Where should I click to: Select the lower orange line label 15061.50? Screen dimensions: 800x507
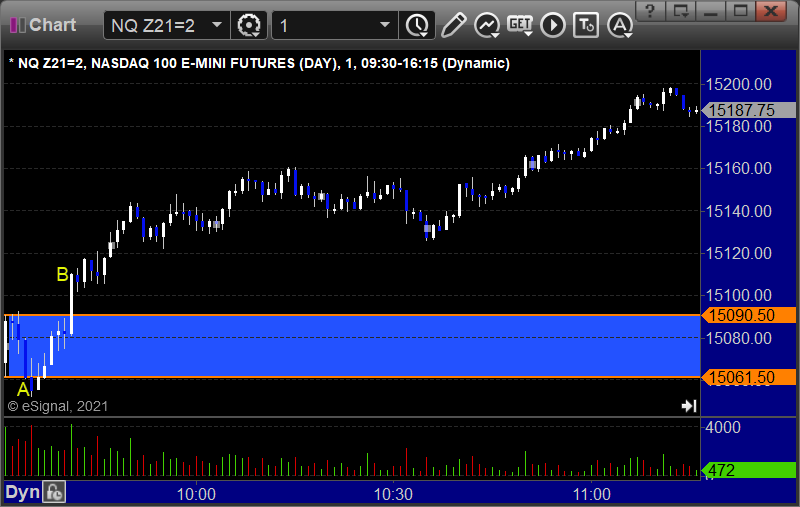748,377
